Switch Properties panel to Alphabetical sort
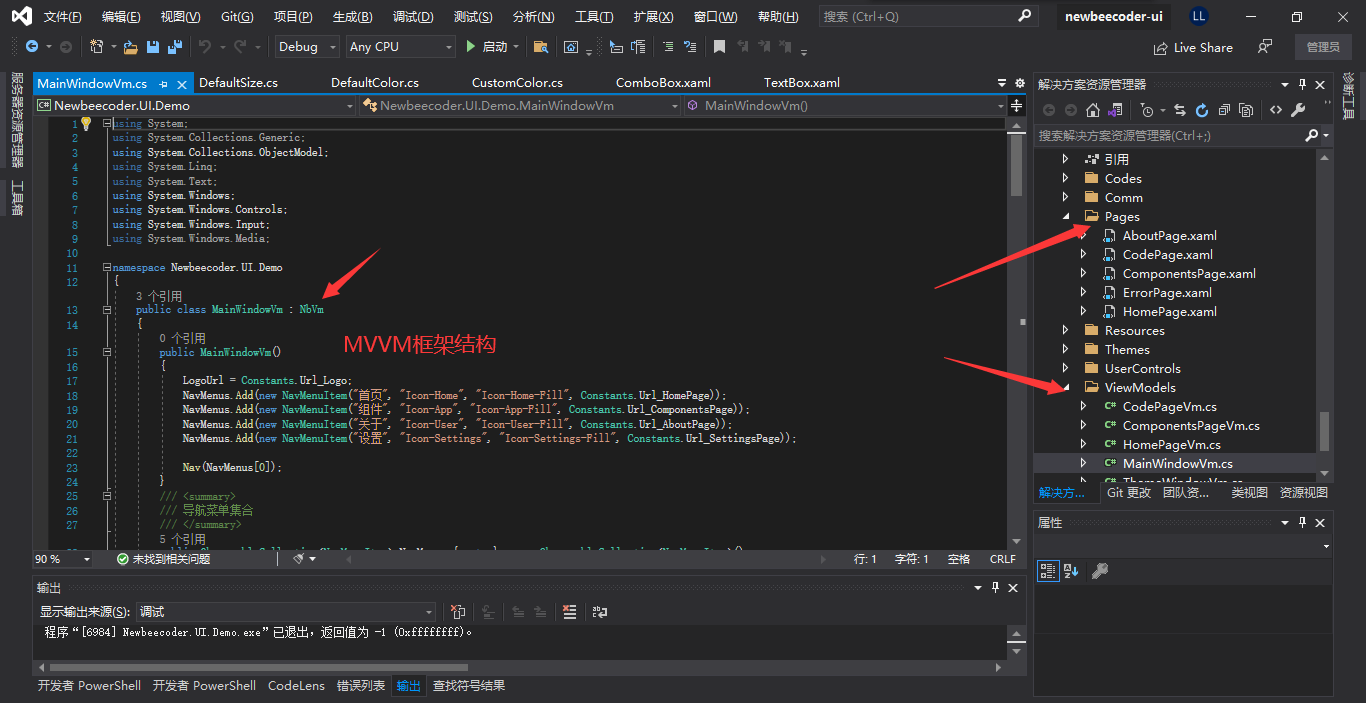 tap(1070, 571)
